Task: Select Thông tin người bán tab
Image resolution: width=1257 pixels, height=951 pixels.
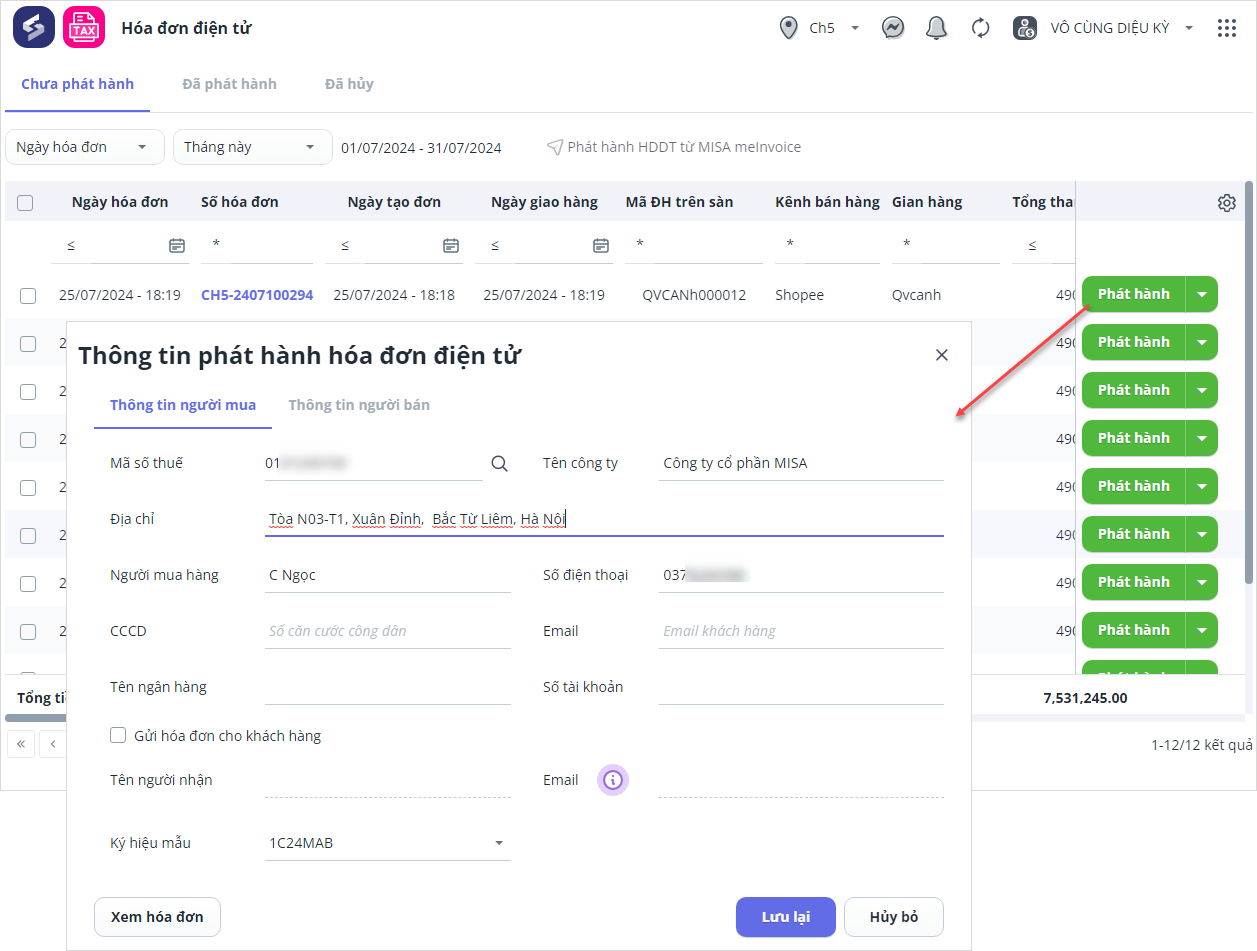Action: [x=359, y=405]
